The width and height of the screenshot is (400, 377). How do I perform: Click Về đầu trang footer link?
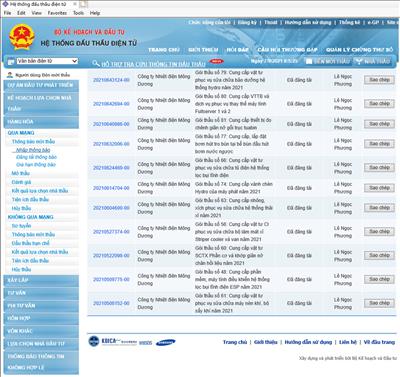pyautogui.click(x=379, y=342)
